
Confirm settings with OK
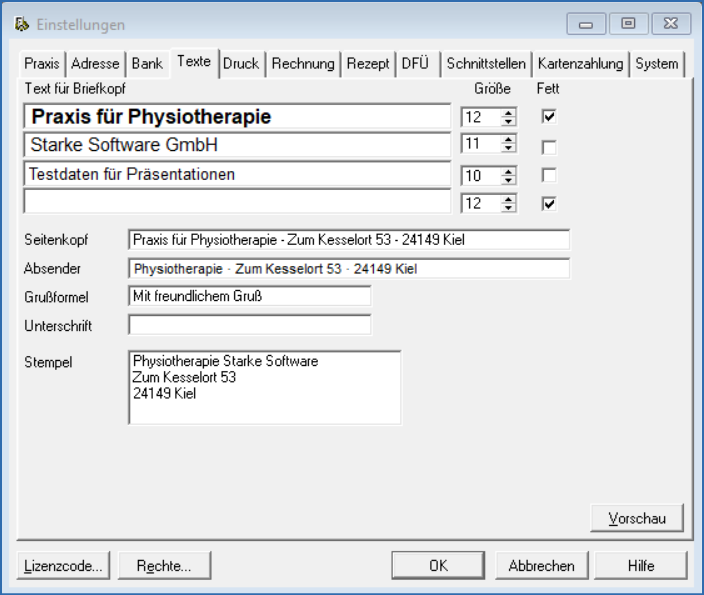pyautogui.click(x=438, y=565)
